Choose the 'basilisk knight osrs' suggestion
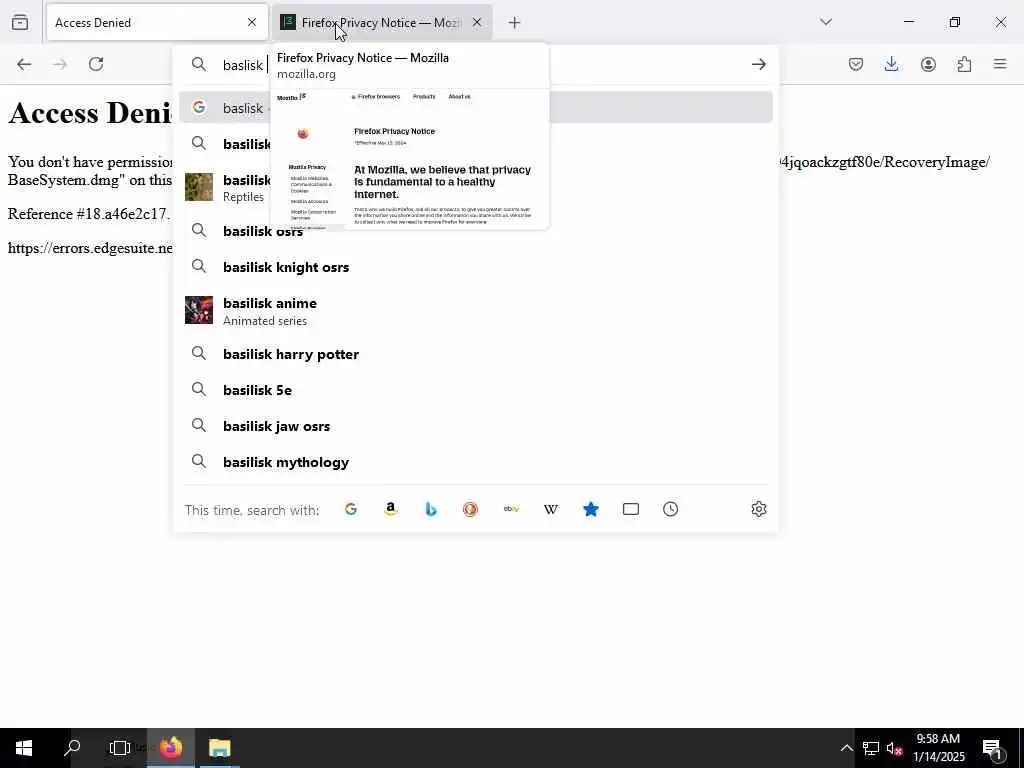This screenshot has width=1024, height=768. [x=475, y=267]
